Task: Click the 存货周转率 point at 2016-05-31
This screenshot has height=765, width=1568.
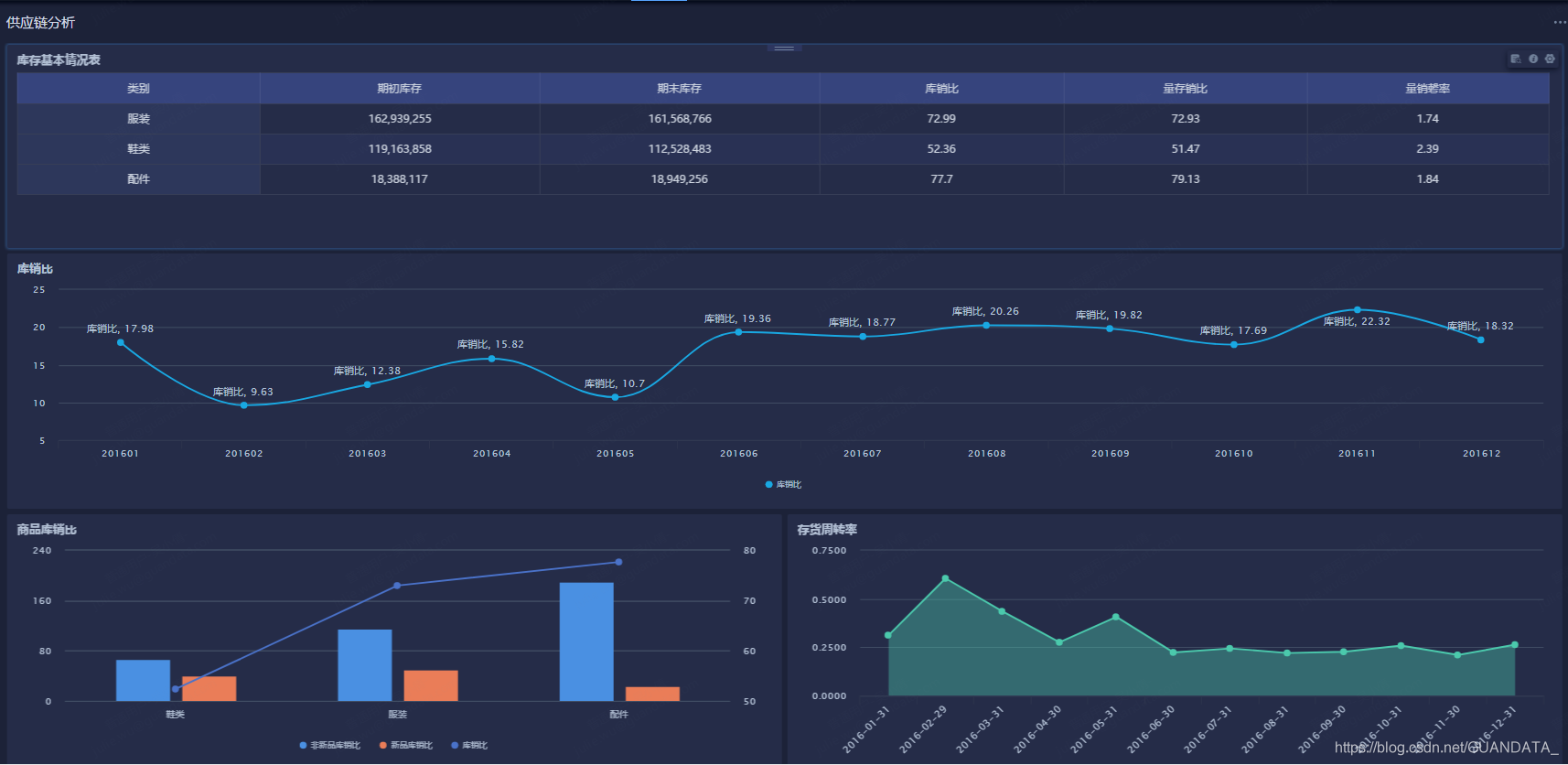Action: (1116, 617)
